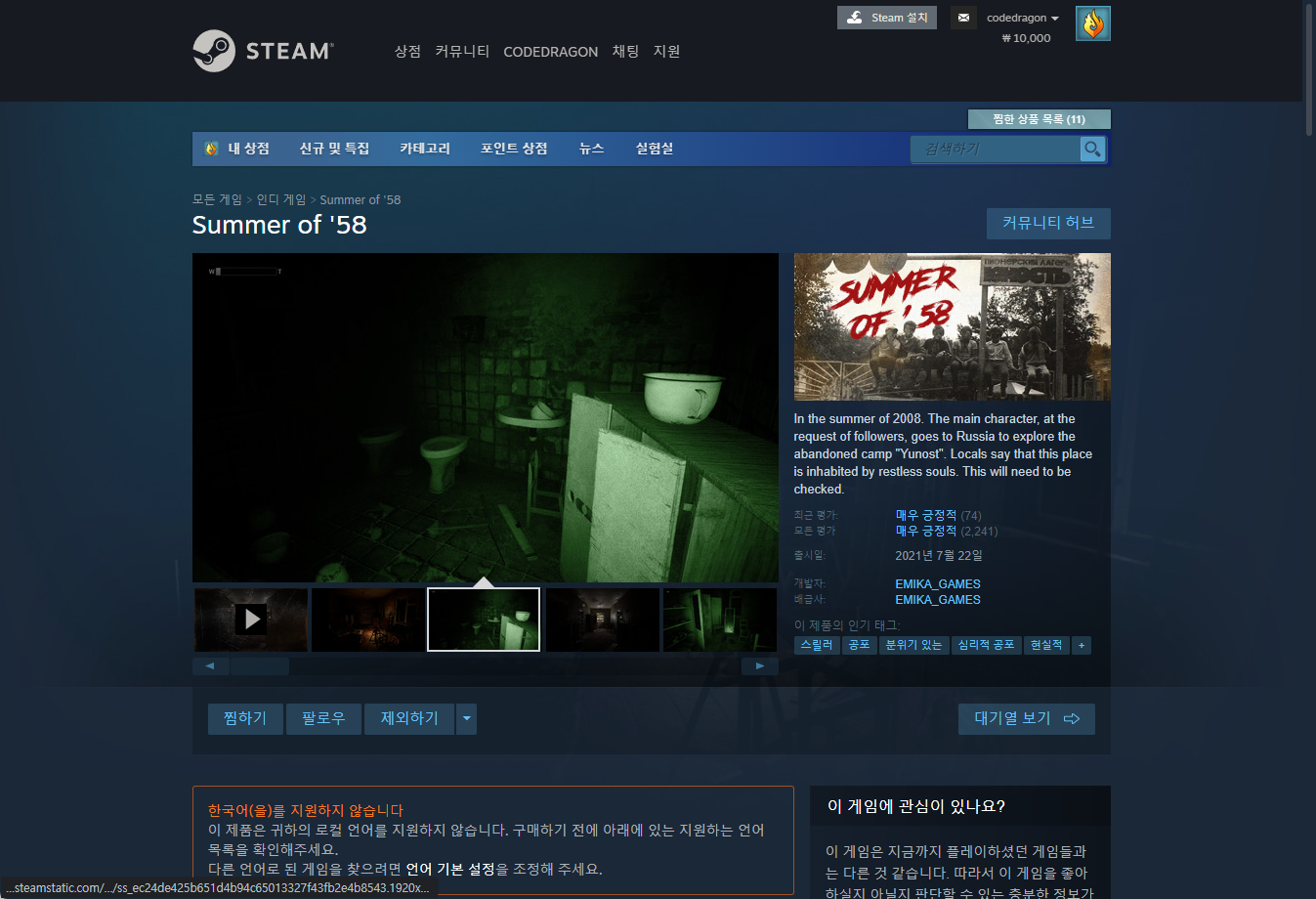Click the 분위기 있는 tag
The image size is (1316, 899).
pyautogui.click(x=913, y=645)
